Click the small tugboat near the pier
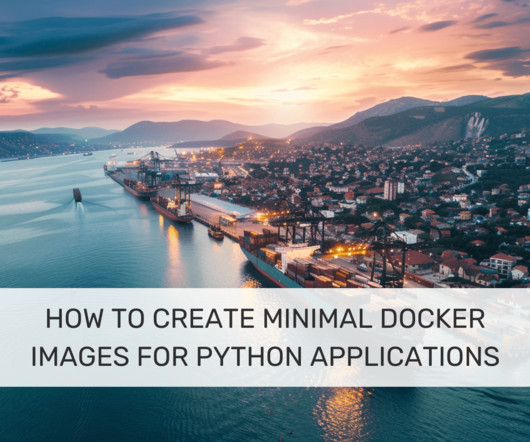The width and height of the screenshot is (530, 442). [x=216, y=232]
